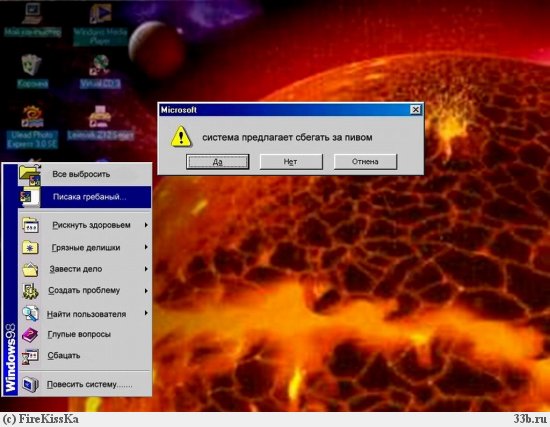Expand the Грязные делишки submenu arrow
The height and width of the screenshot is (427, 550).
click(146, 247)
